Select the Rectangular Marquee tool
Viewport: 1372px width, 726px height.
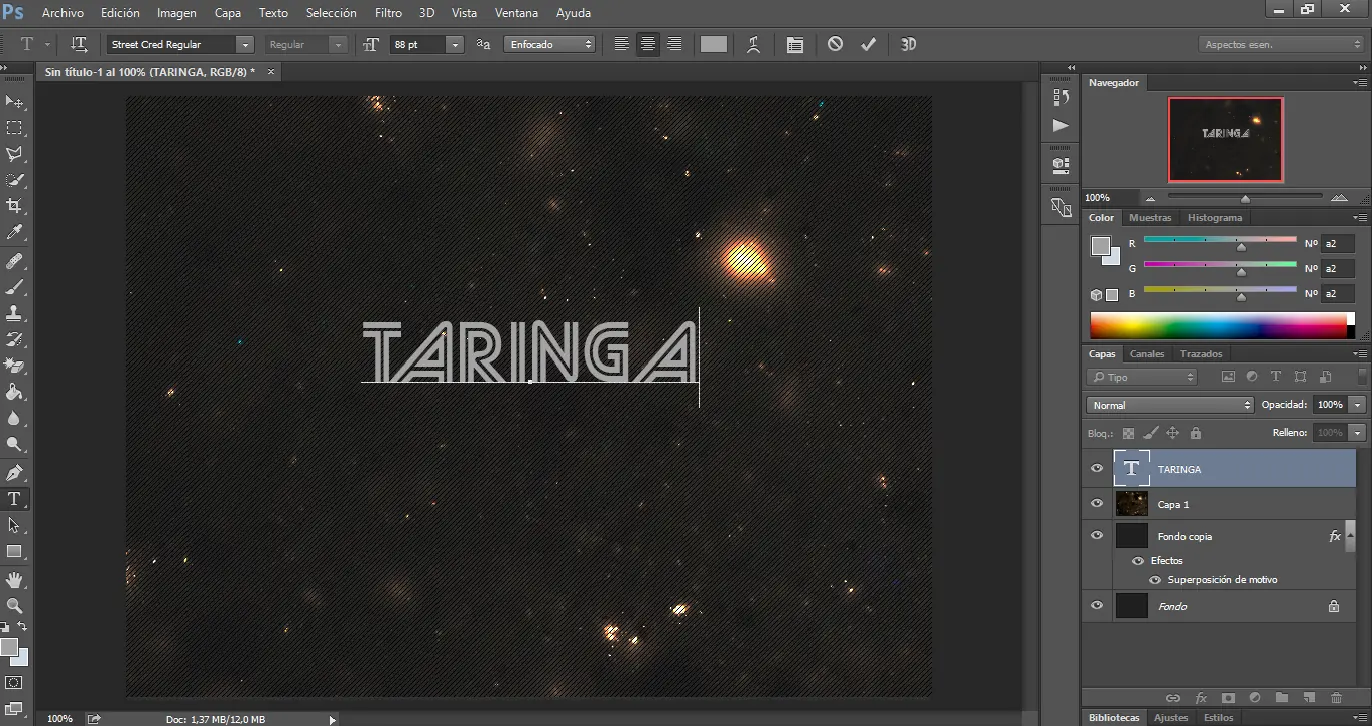14,128
